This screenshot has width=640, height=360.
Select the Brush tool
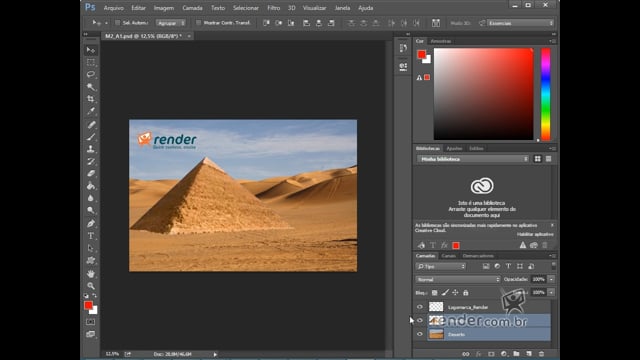point(91,137)
